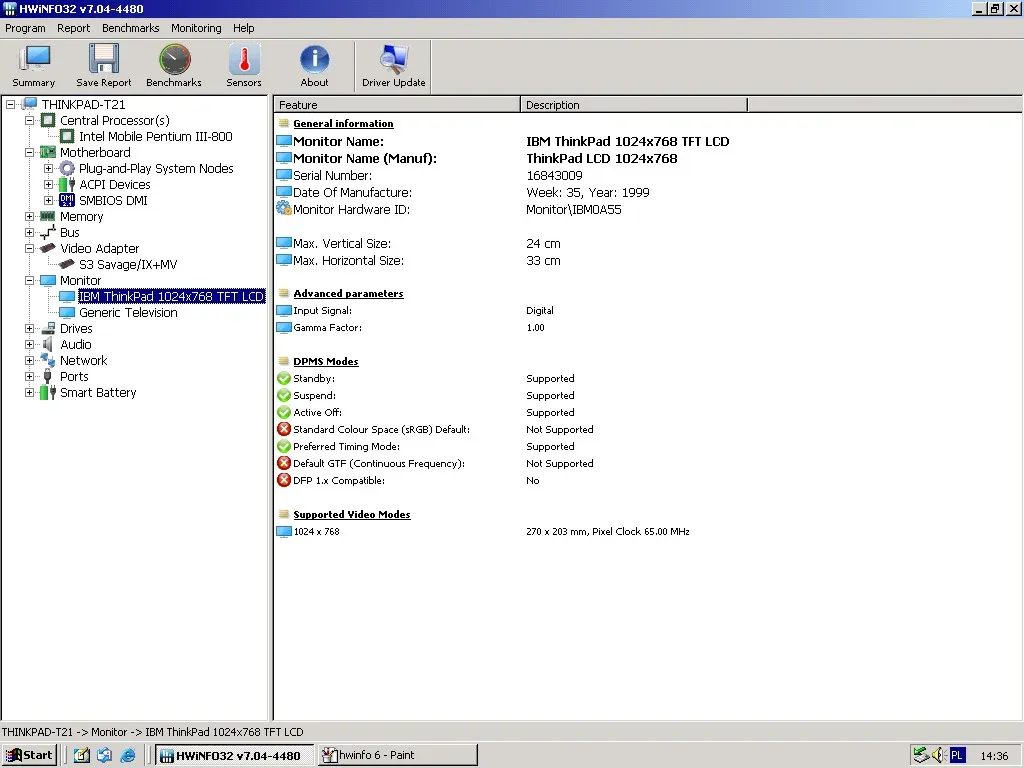Expand the Plug-and-Play System Nodes branch
1024x768 pixels.
click(x=48, y=168)
